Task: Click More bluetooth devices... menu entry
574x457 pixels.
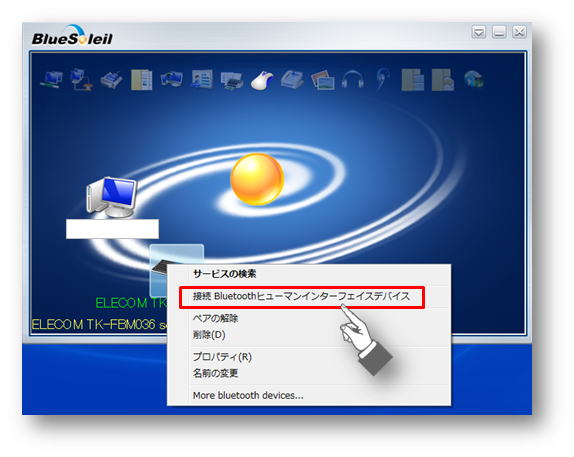Action: point(248,395)
